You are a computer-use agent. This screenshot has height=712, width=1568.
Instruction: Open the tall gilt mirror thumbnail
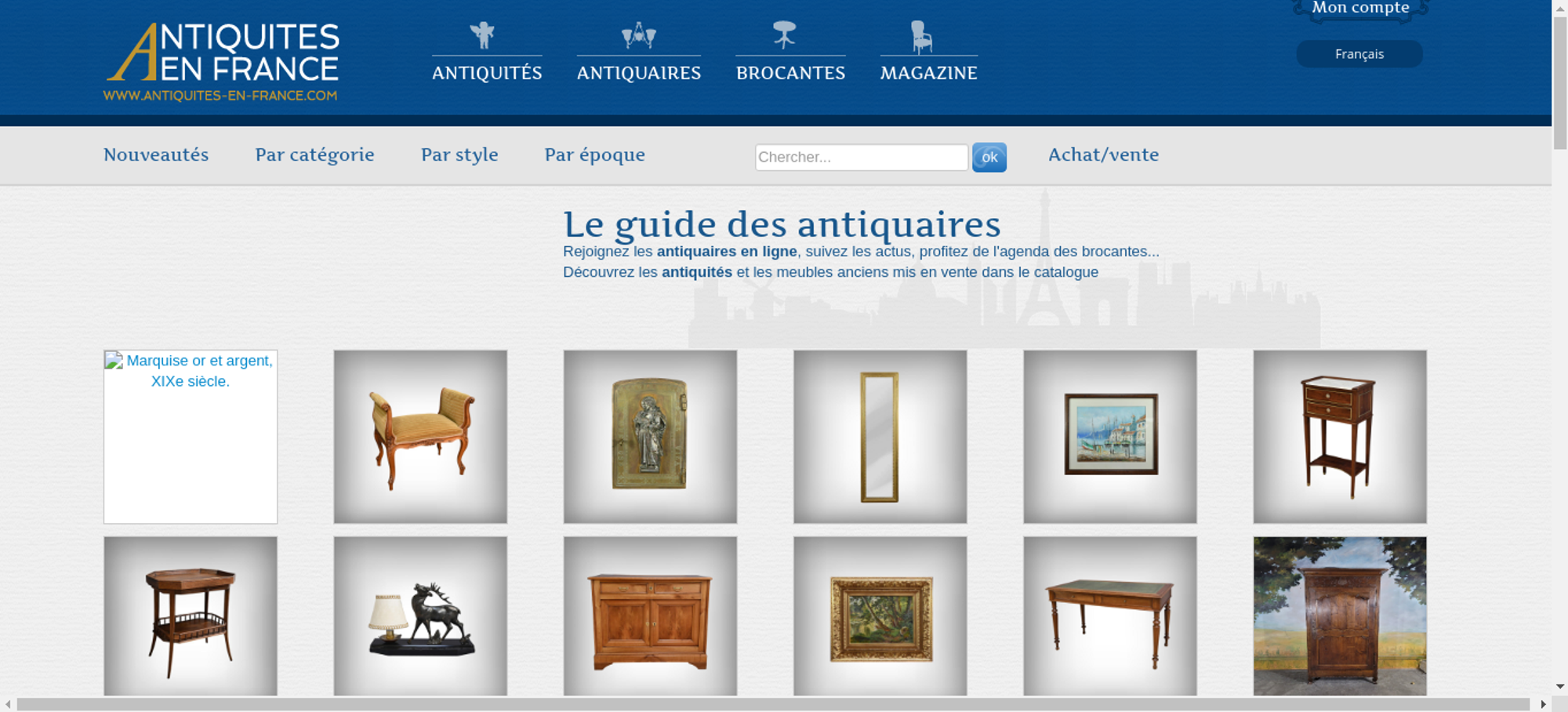tap(880, 437)
